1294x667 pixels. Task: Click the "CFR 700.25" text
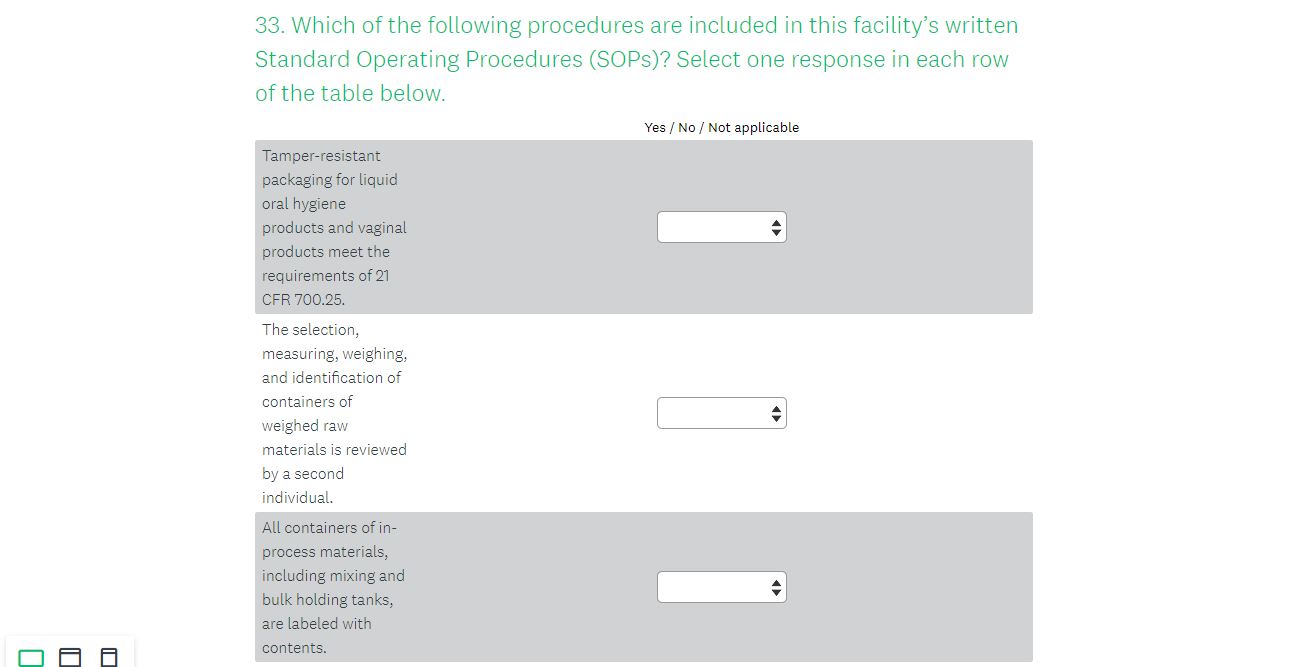click(303, 300)
